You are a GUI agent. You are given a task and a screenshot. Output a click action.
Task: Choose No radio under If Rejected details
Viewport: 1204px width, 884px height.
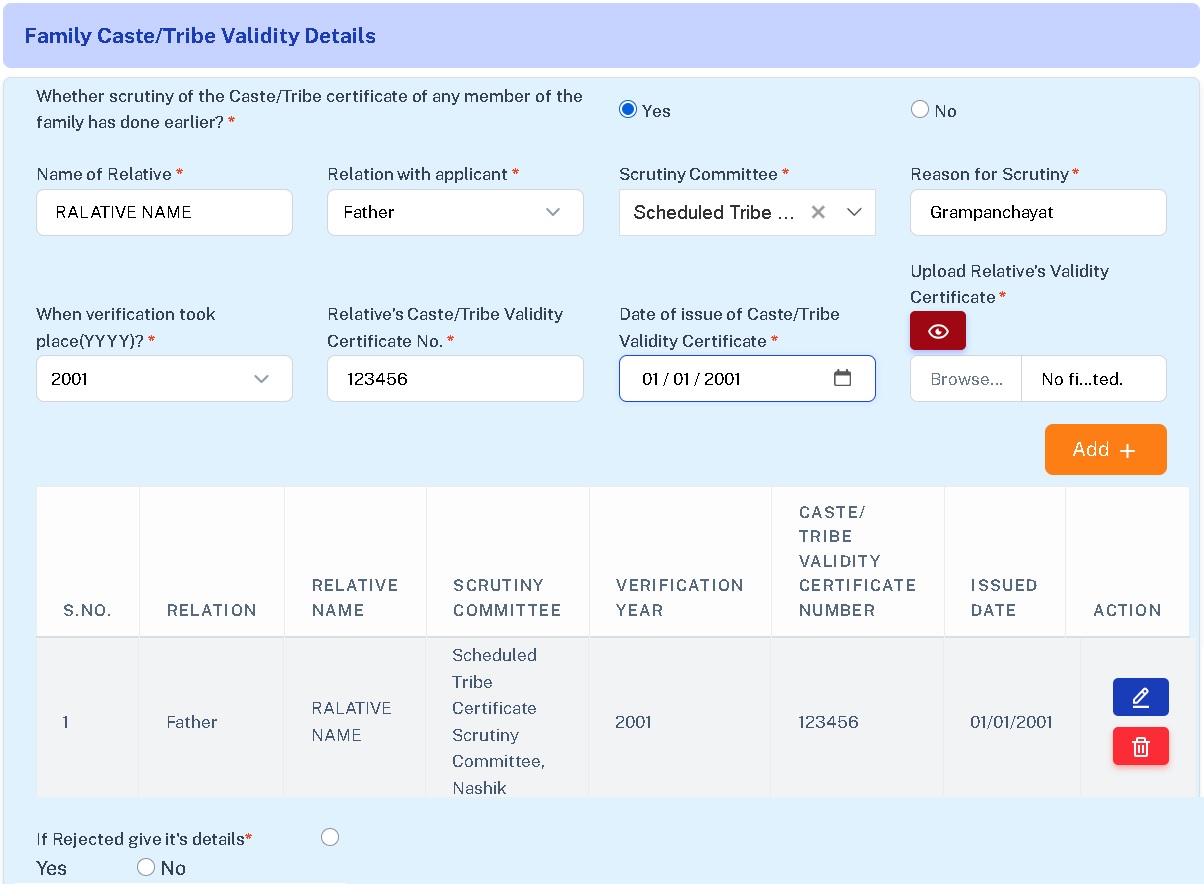[146, 867]
